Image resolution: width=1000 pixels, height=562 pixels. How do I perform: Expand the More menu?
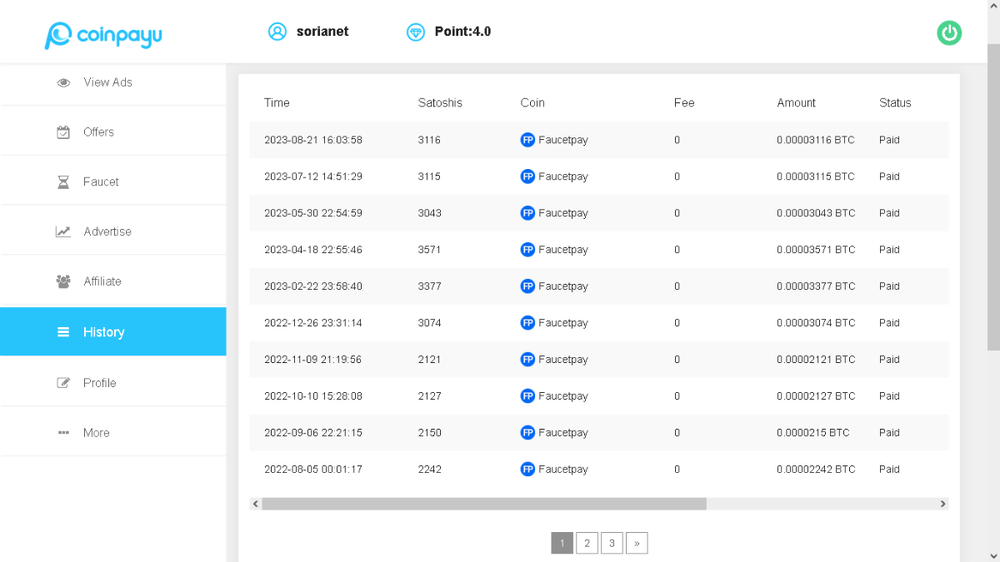(96, 433)
